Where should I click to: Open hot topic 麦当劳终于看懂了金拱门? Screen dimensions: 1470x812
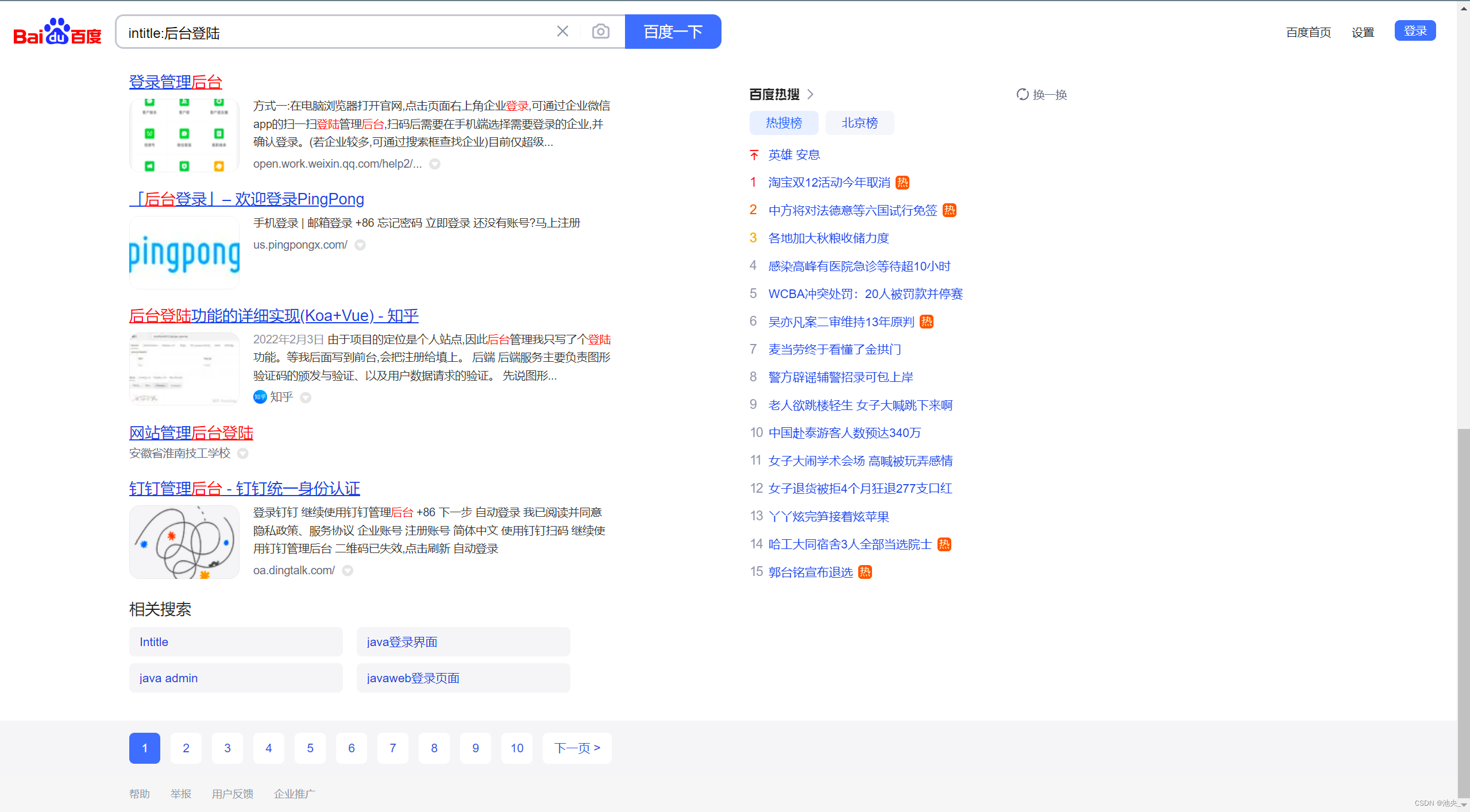pos(835,349)
